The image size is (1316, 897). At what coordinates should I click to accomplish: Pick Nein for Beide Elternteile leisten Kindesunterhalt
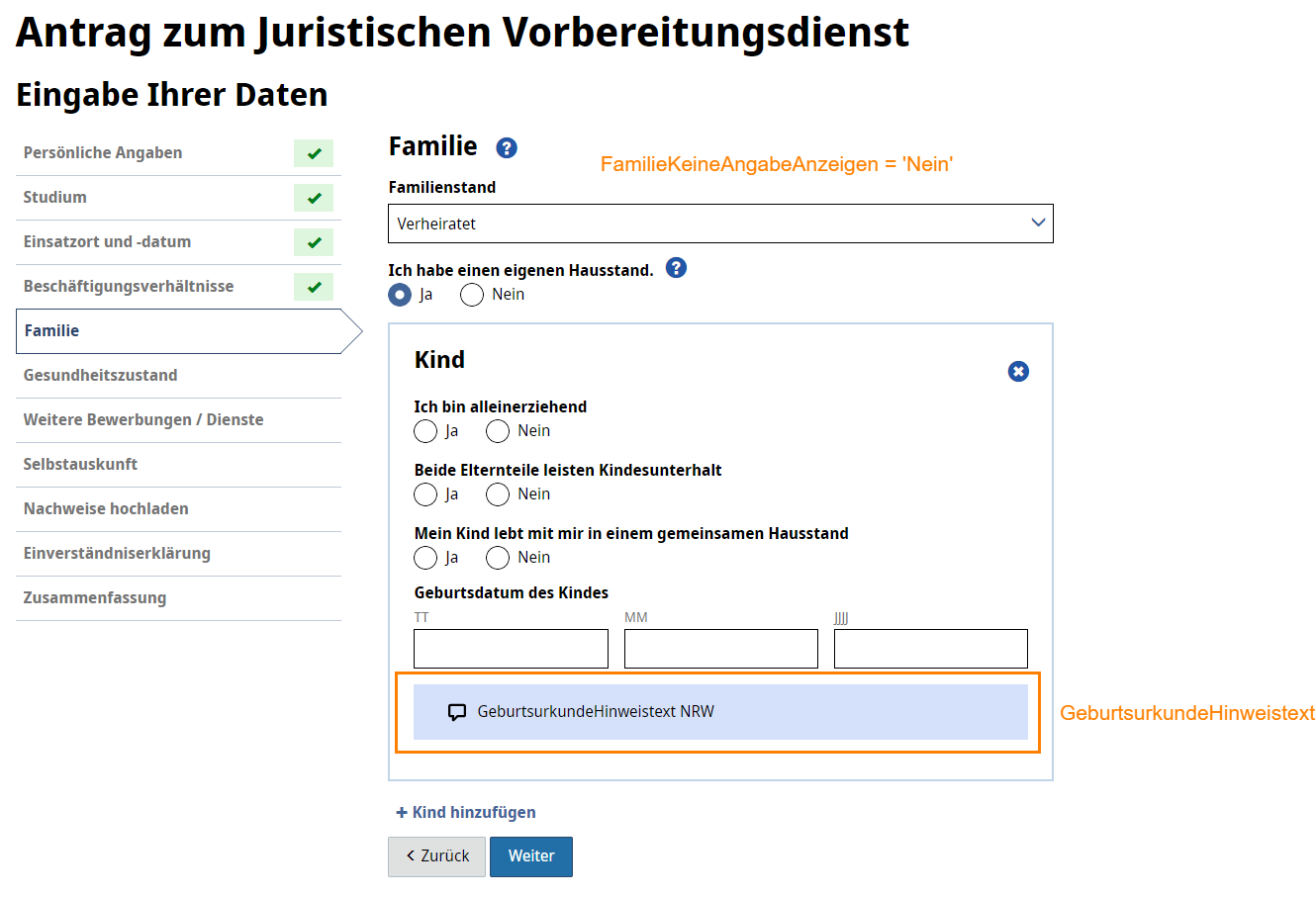[498, 494]
